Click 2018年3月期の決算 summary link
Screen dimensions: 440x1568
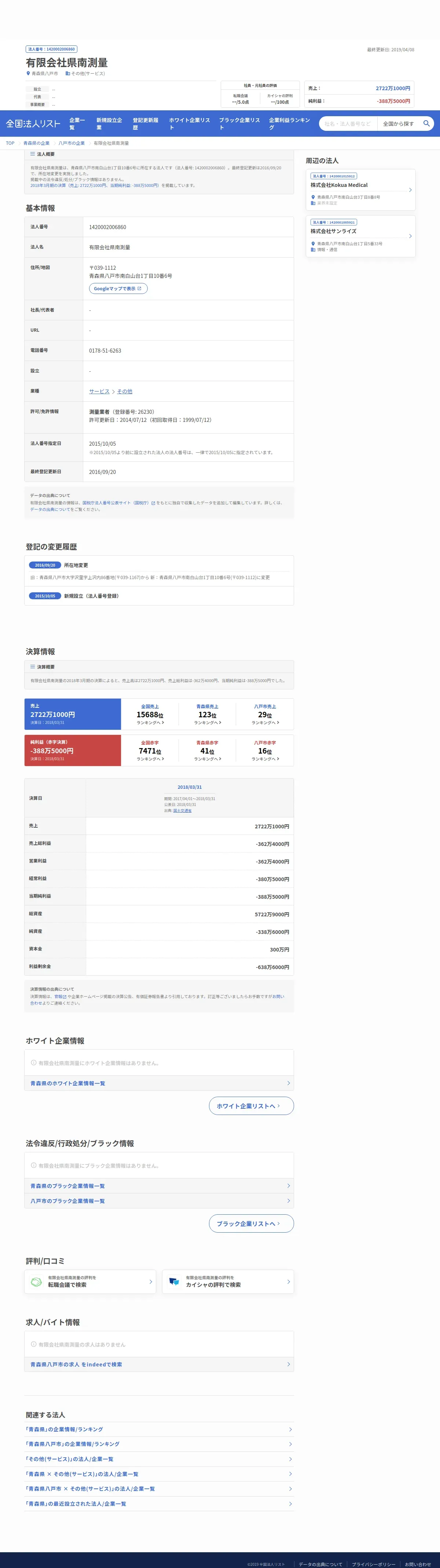[x=95, y=186]
